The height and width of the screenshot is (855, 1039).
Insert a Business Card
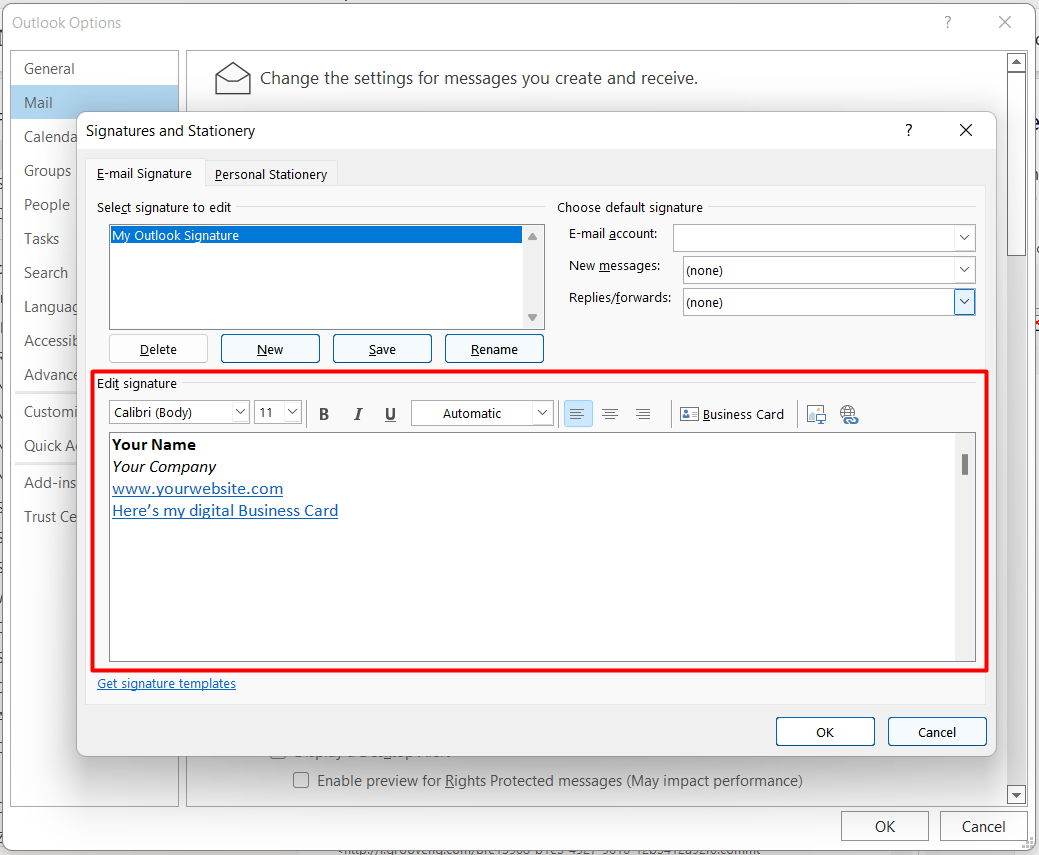pyautogui.click(x=732, y=414)
